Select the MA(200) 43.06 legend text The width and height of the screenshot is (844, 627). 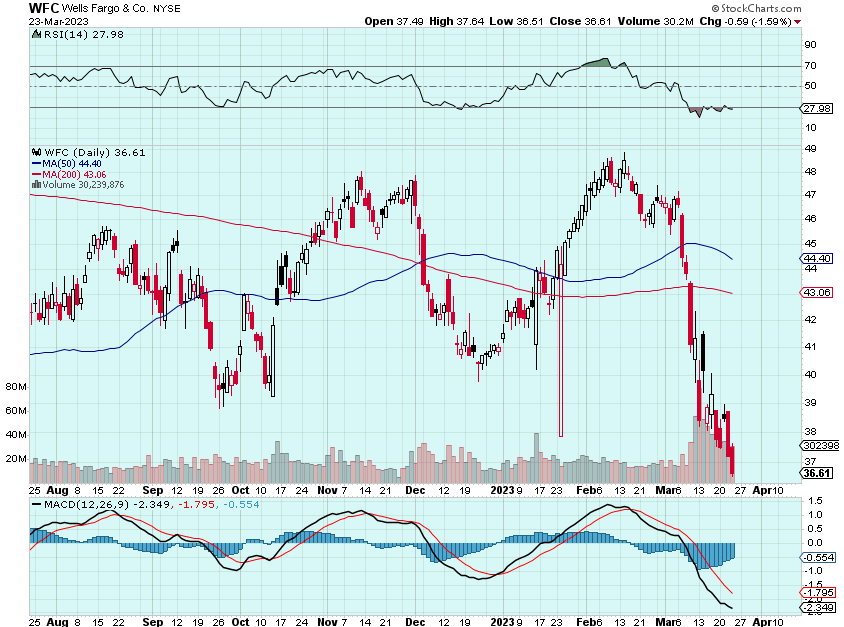tap(74, 174)
